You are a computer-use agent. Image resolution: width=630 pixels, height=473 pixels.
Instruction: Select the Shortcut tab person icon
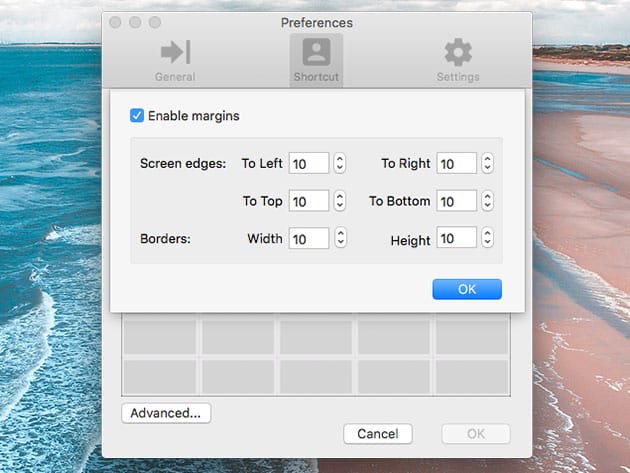(x=316, y=52)
